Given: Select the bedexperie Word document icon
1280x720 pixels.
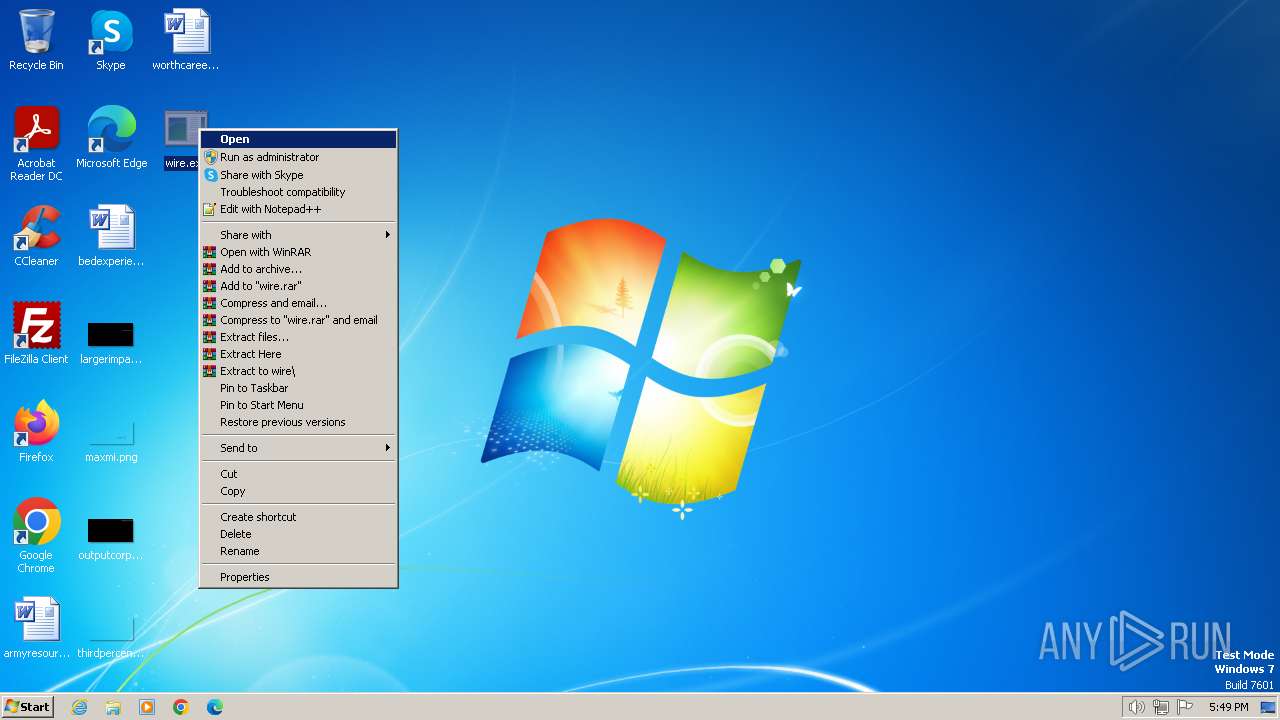Looking at the screenshot, I should pos(111,236).
